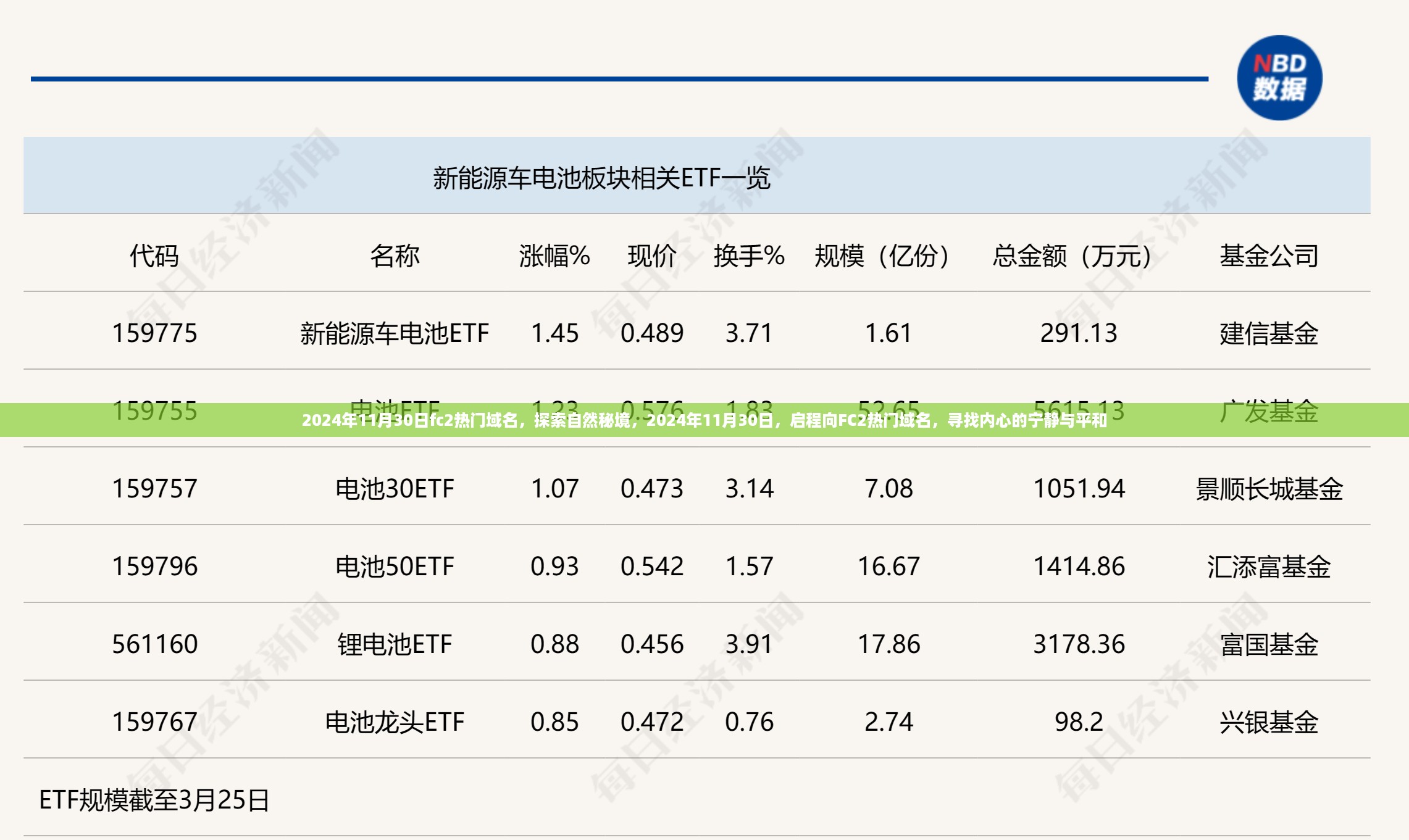Select fund company 兴银基金
The width and height of the screenshot is (1409, 840).
(x=1269, y=722)
